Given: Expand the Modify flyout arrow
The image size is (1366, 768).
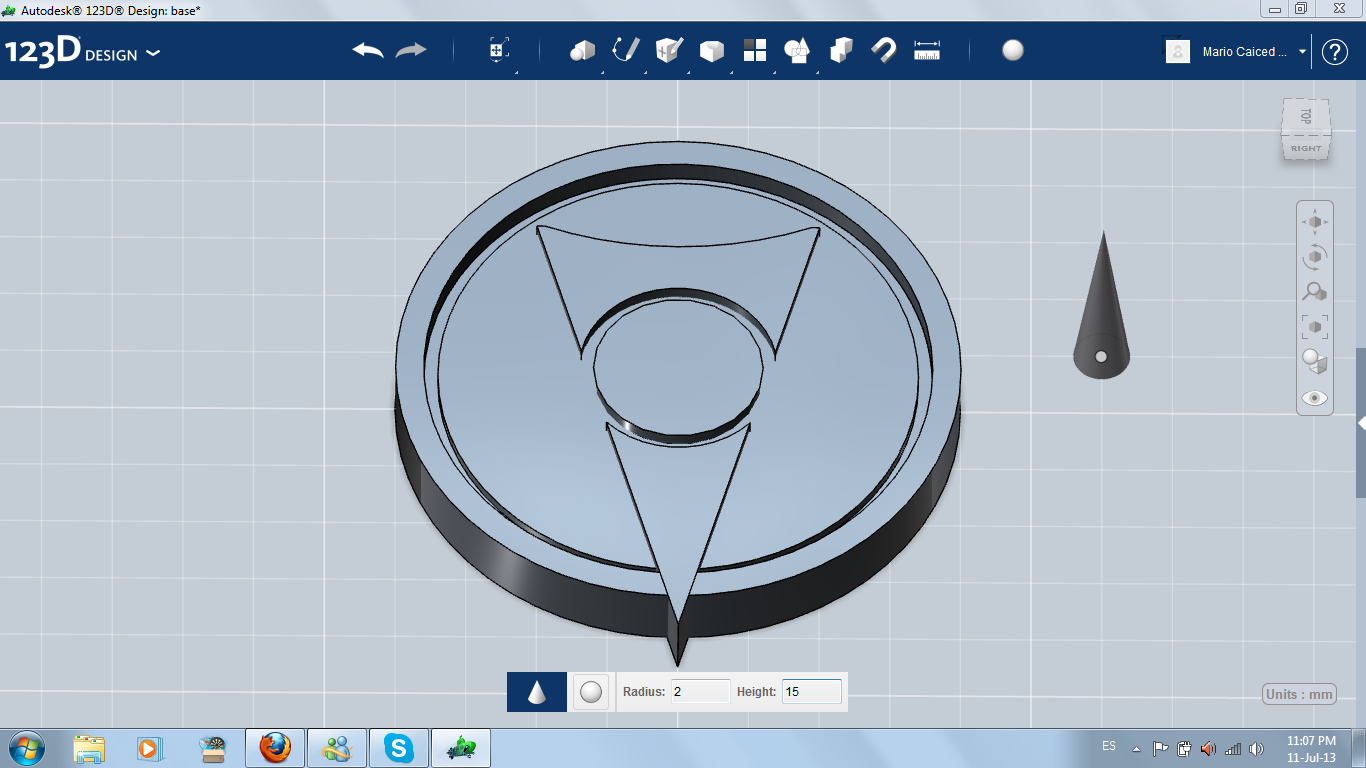Looking at the screenshot, I should [731, 72].
